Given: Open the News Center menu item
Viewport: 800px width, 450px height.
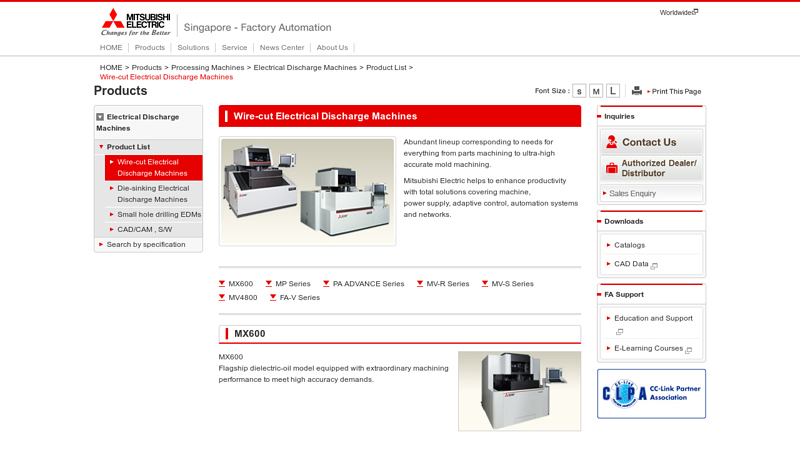Looking at the screenshot, I should click(281, 47).
